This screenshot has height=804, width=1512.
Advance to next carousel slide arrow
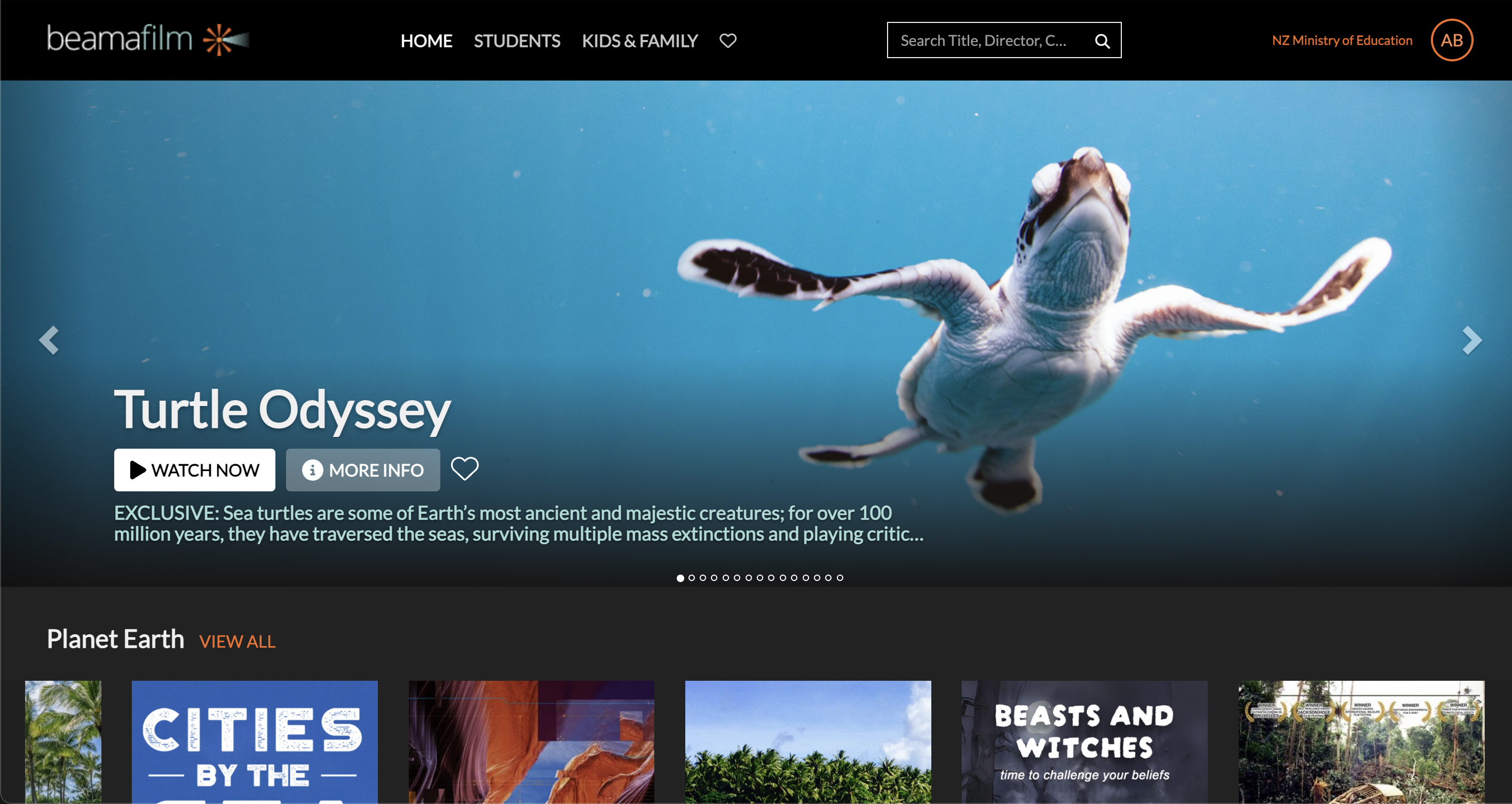[1471, 340]
